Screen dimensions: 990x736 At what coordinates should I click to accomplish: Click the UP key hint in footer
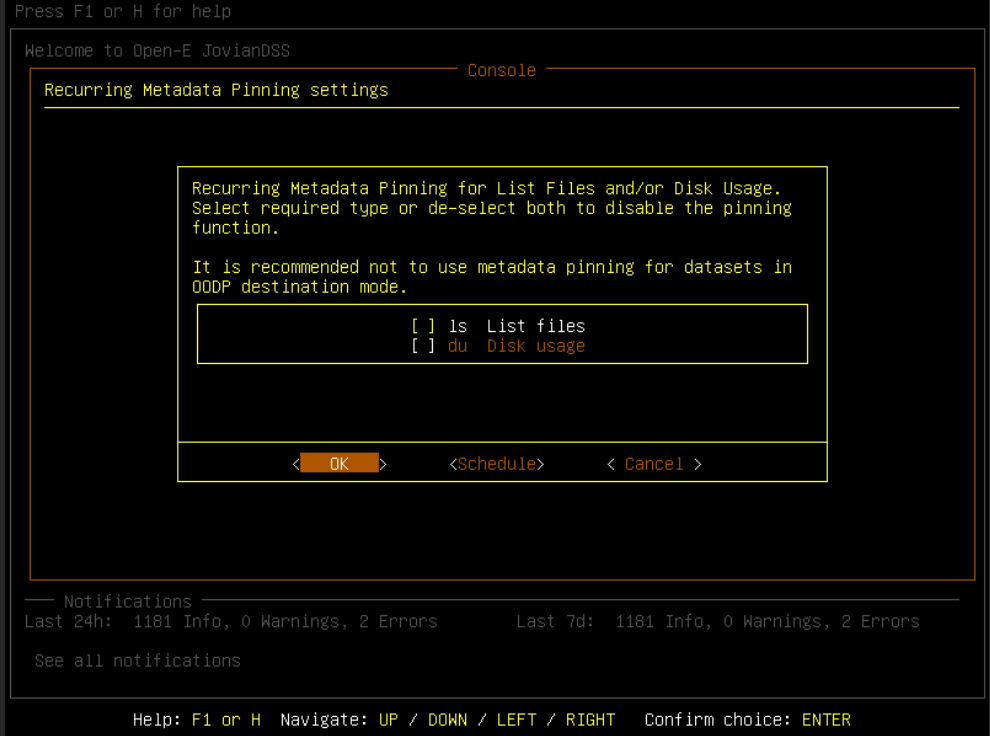click(x=388, y=720)
